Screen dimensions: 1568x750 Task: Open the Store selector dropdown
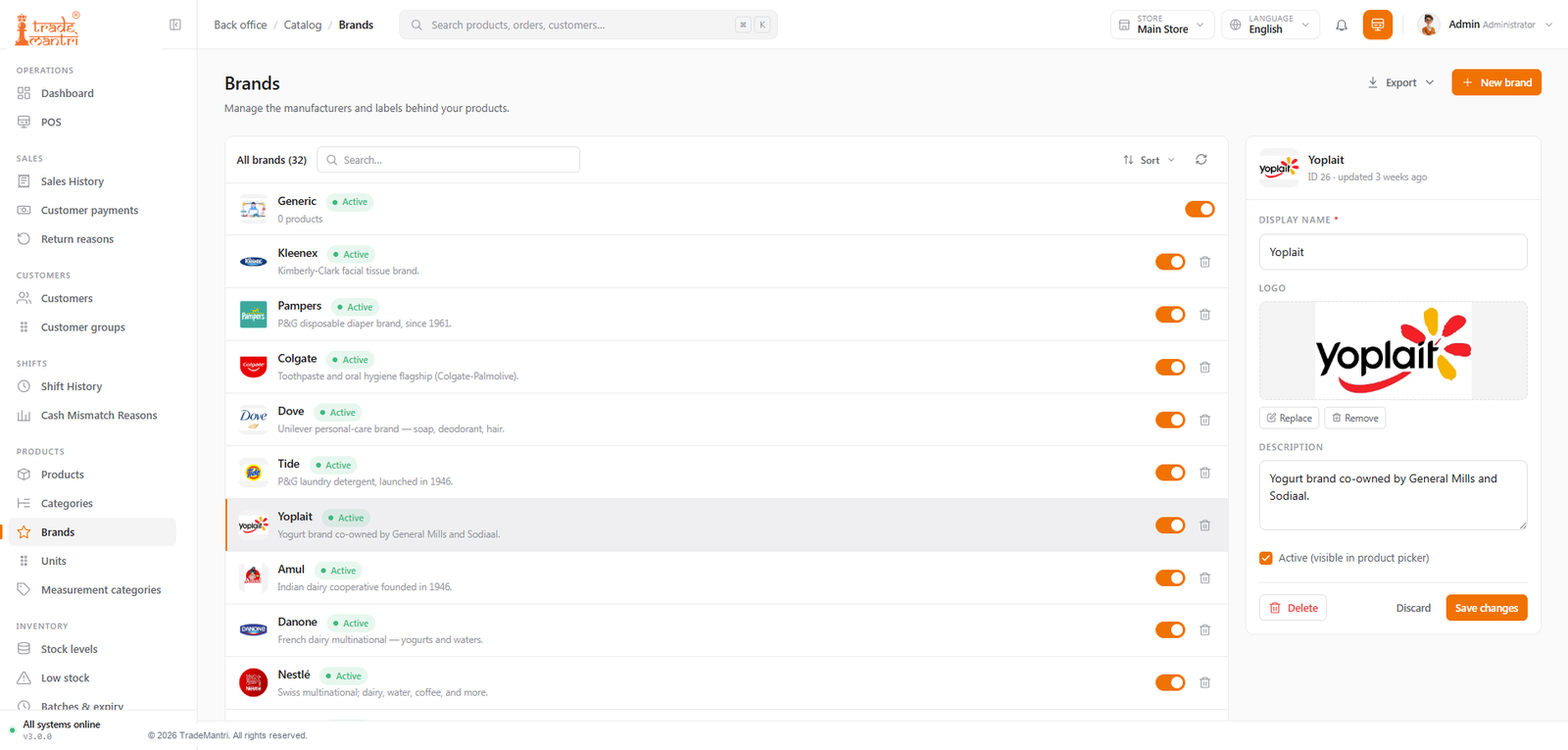coord(1162,25)
